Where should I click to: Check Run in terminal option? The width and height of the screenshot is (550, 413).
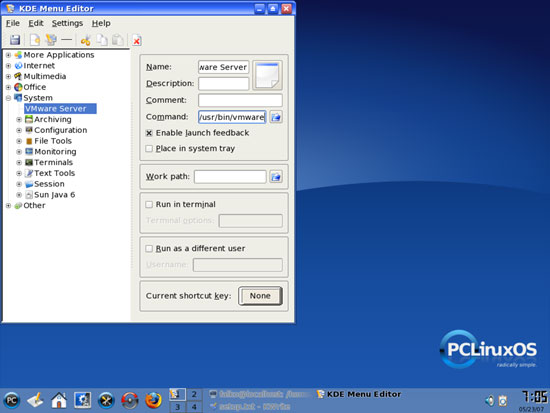[x=149, y=205]
